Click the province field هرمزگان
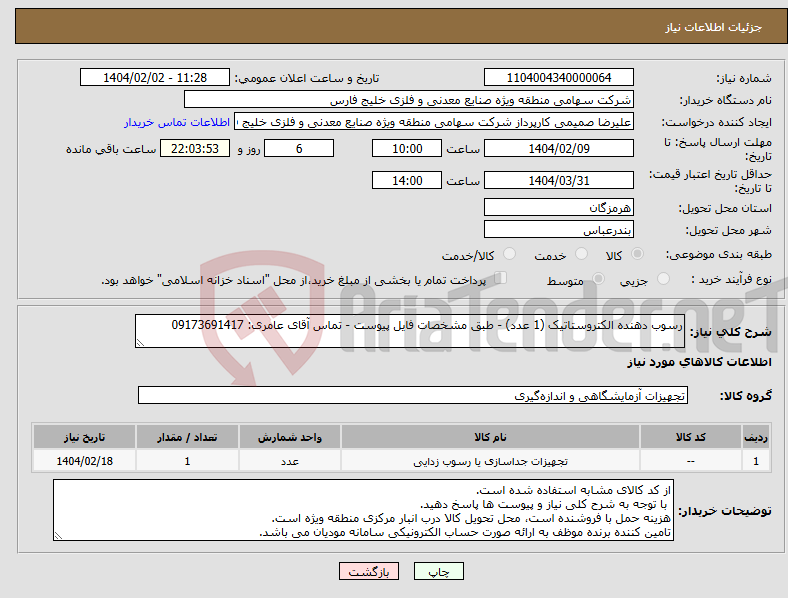Viewport: 788px width, 598px height. pos(558,207)
